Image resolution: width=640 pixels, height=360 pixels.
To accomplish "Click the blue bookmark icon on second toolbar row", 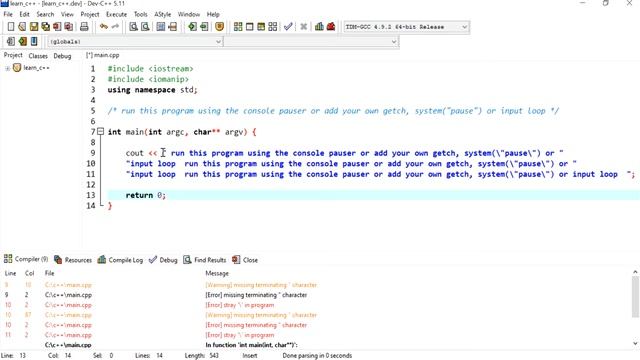I will coord(34,41).
